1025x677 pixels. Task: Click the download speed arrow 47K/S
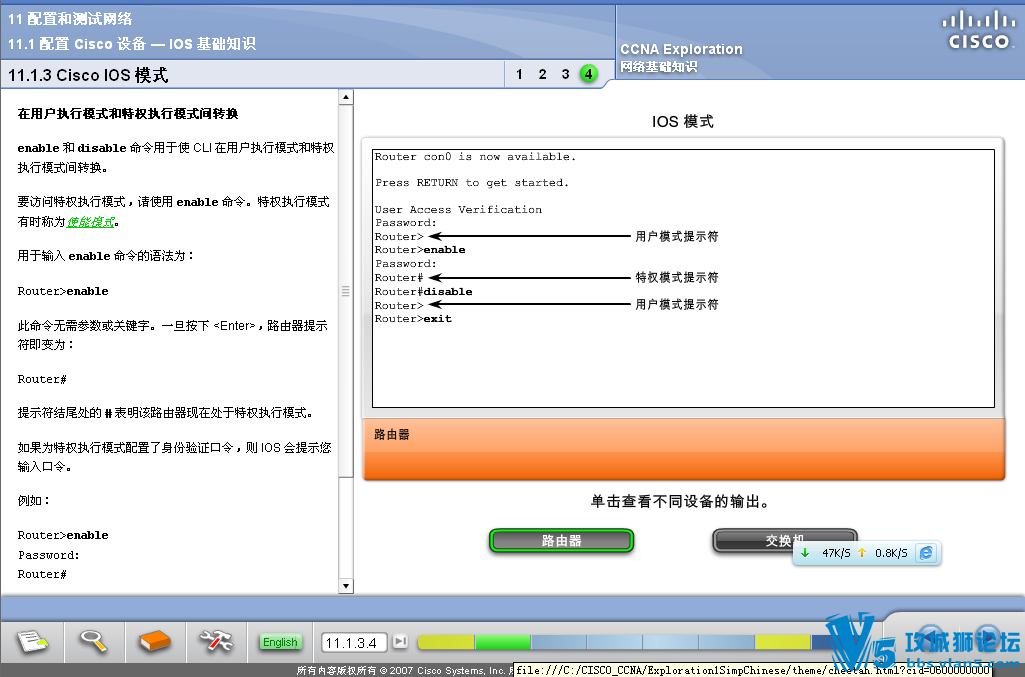805,553
